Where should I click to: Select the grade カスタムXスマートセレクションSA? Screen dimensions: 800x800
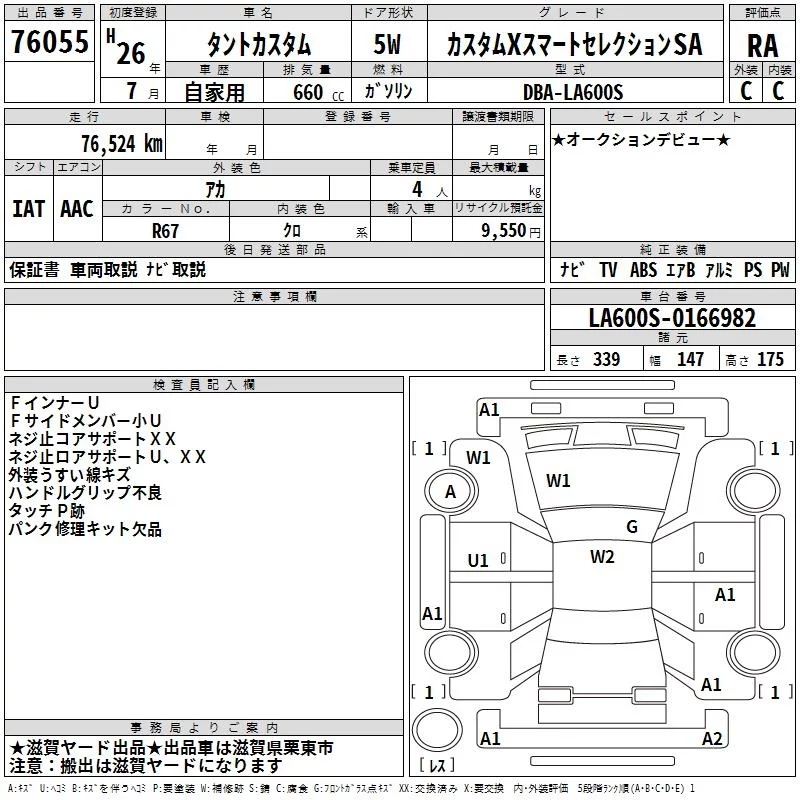coord(574,44)
